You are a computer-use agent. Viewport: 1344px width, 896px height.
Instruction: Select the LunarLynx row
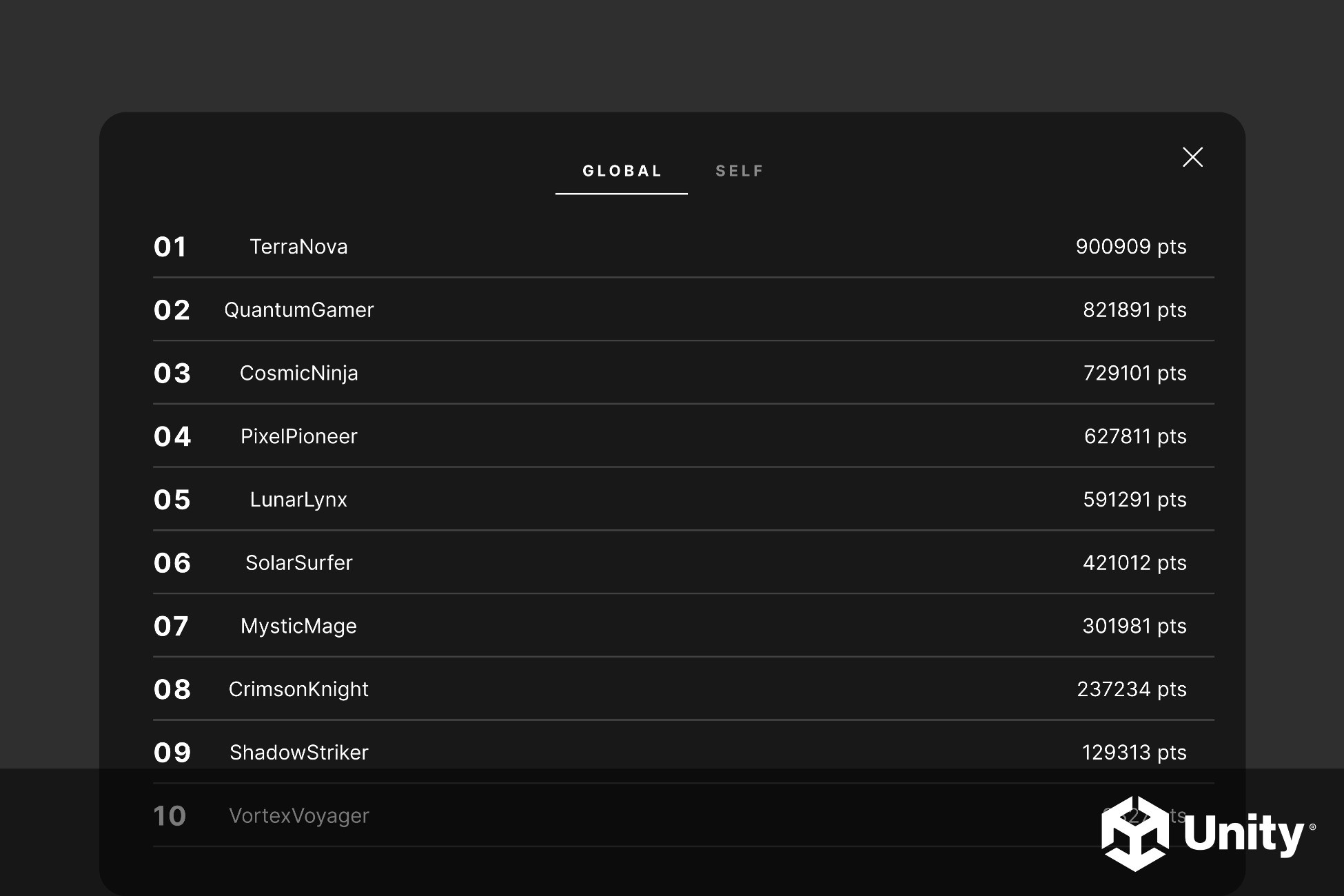298,500
